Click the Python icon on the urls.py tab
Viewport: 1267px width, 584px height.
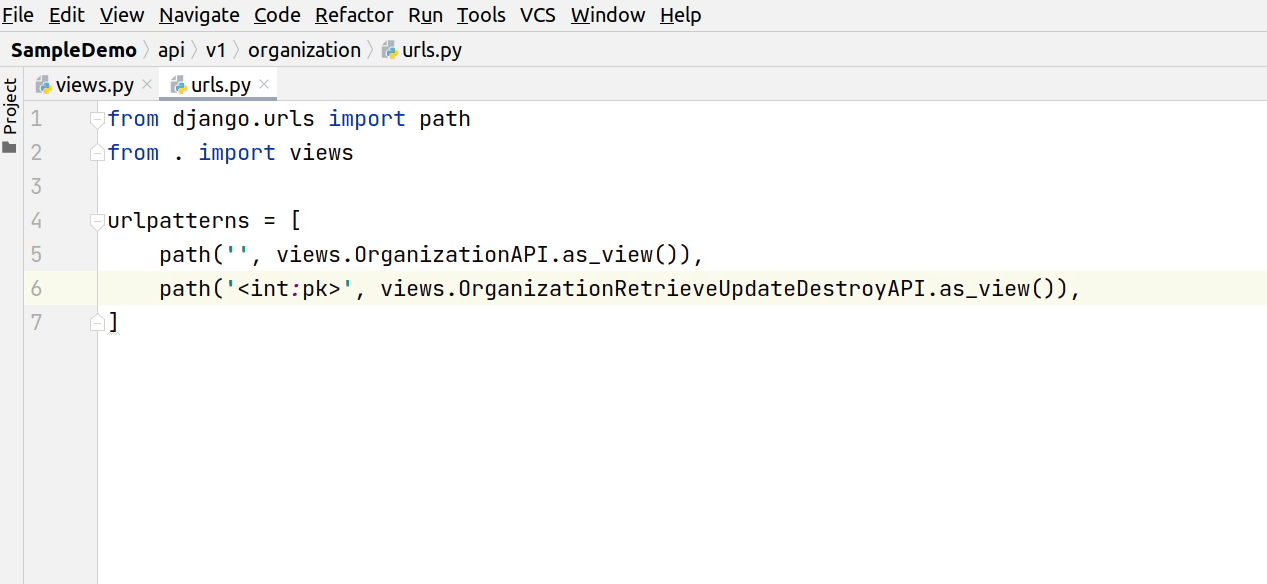(x=179, y=84)
